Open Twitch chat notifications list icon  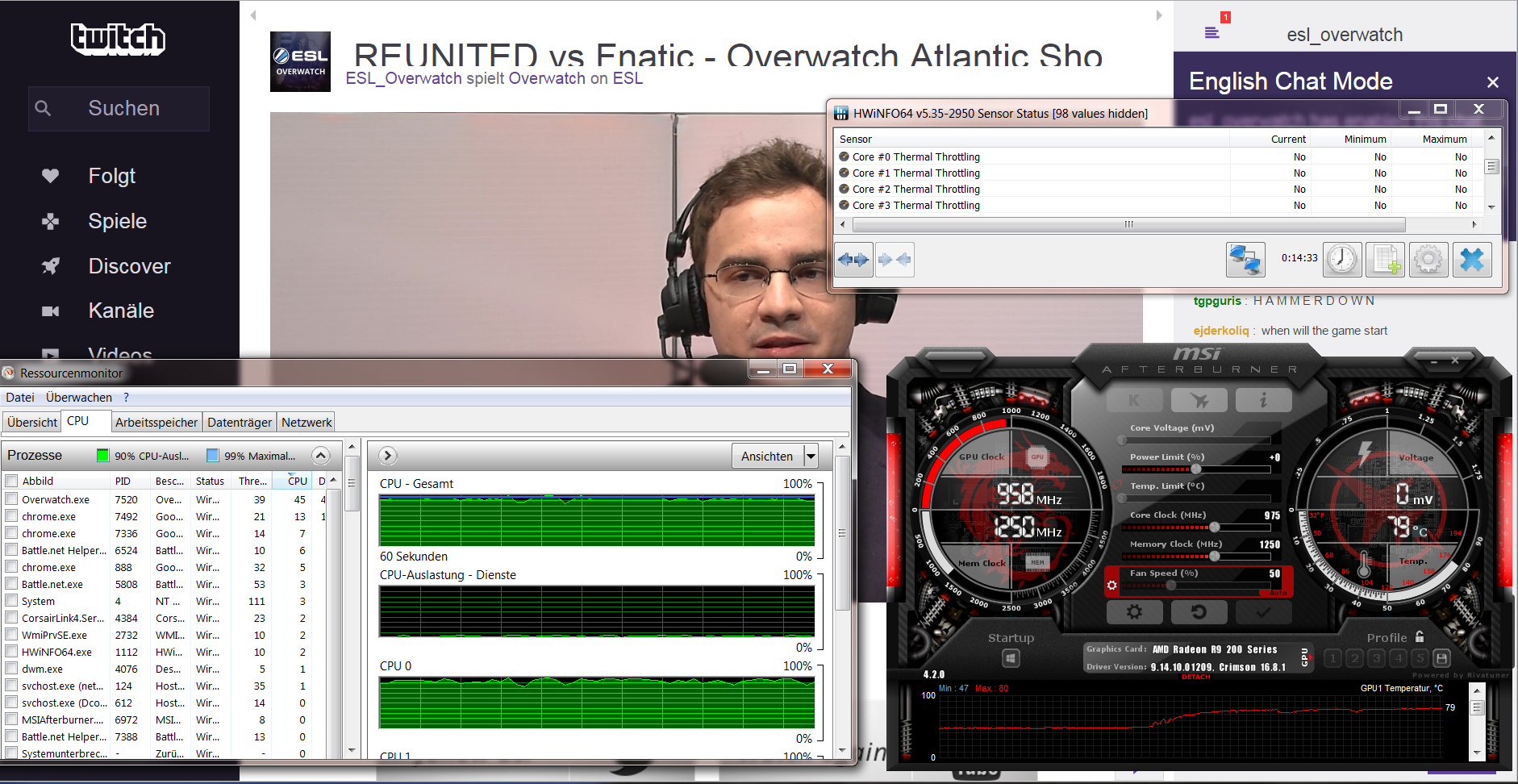[1212, 32]
